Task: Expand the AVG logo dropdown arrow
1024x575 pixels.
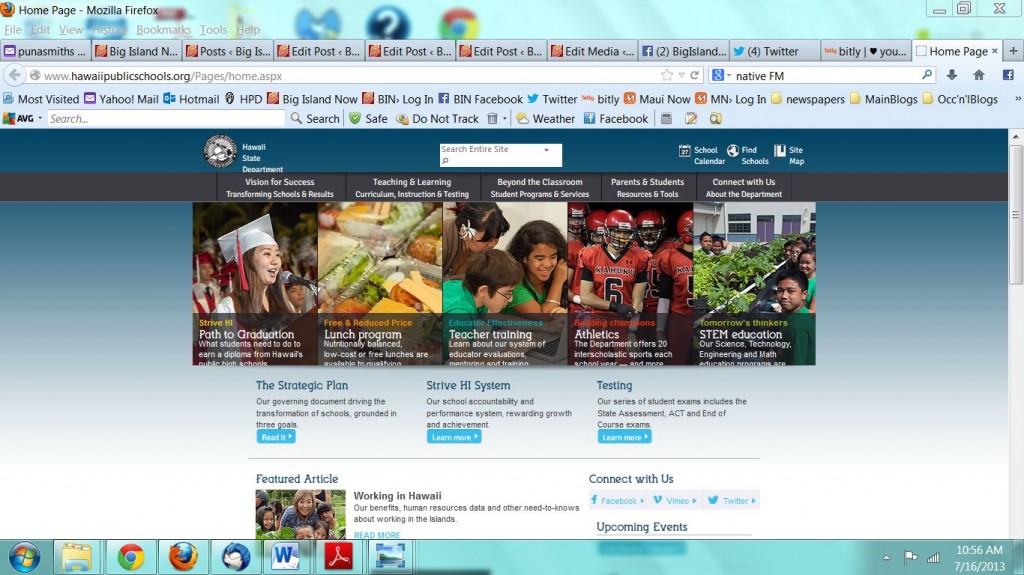Action: point(40,118)
